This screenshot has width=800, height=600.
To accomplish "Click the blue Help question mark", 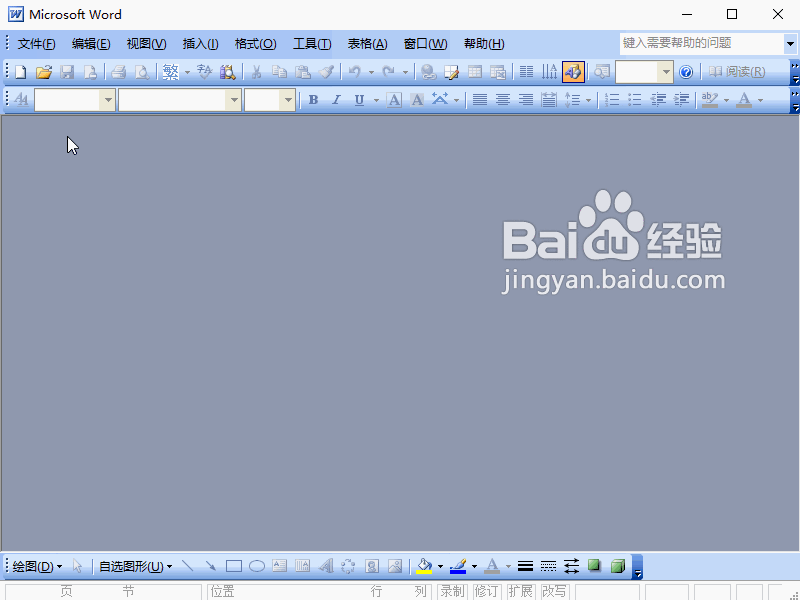I will tap(686, 72).
